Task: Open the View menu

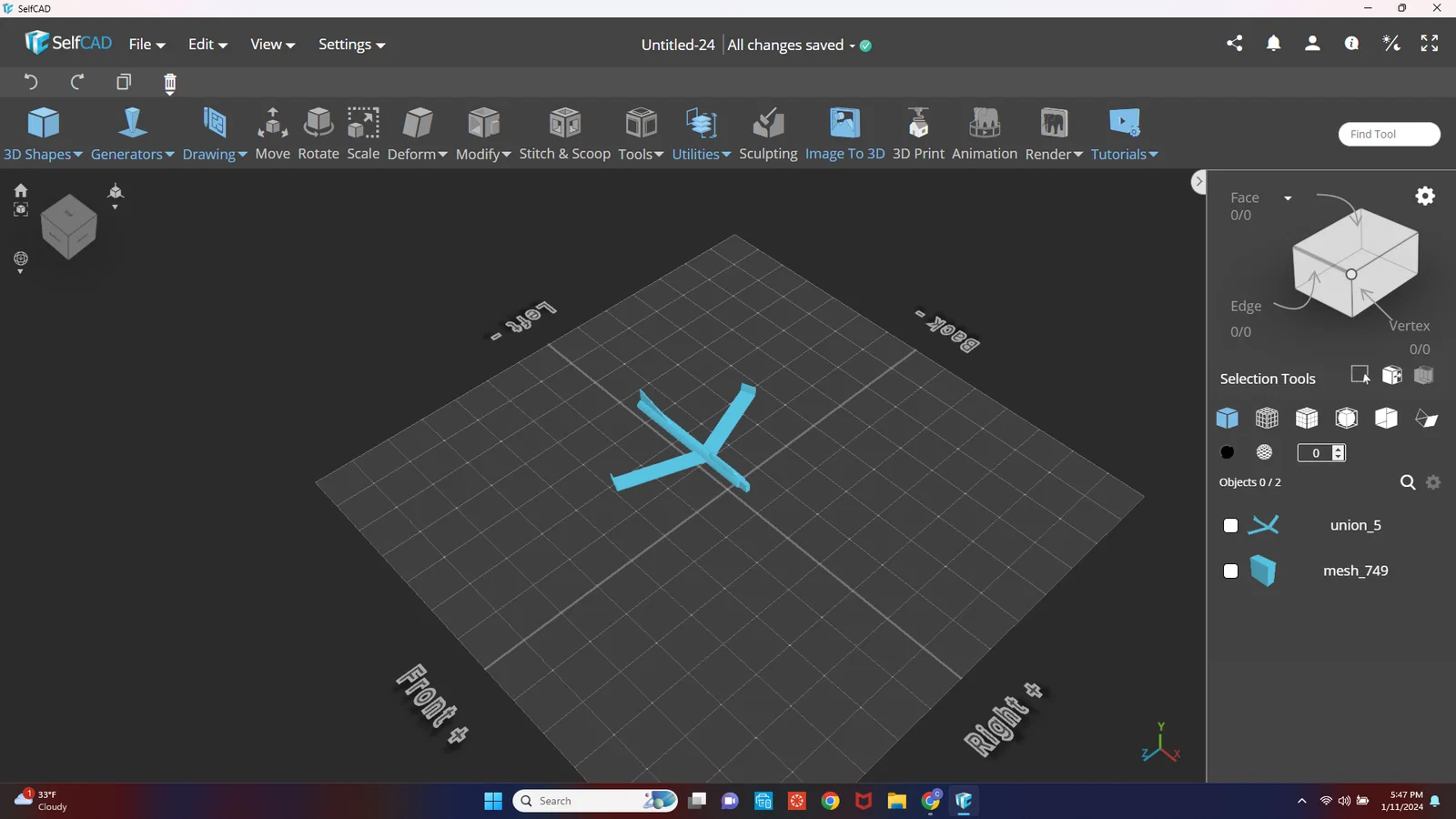Action: pyautogui.click(x=273, y=45)
